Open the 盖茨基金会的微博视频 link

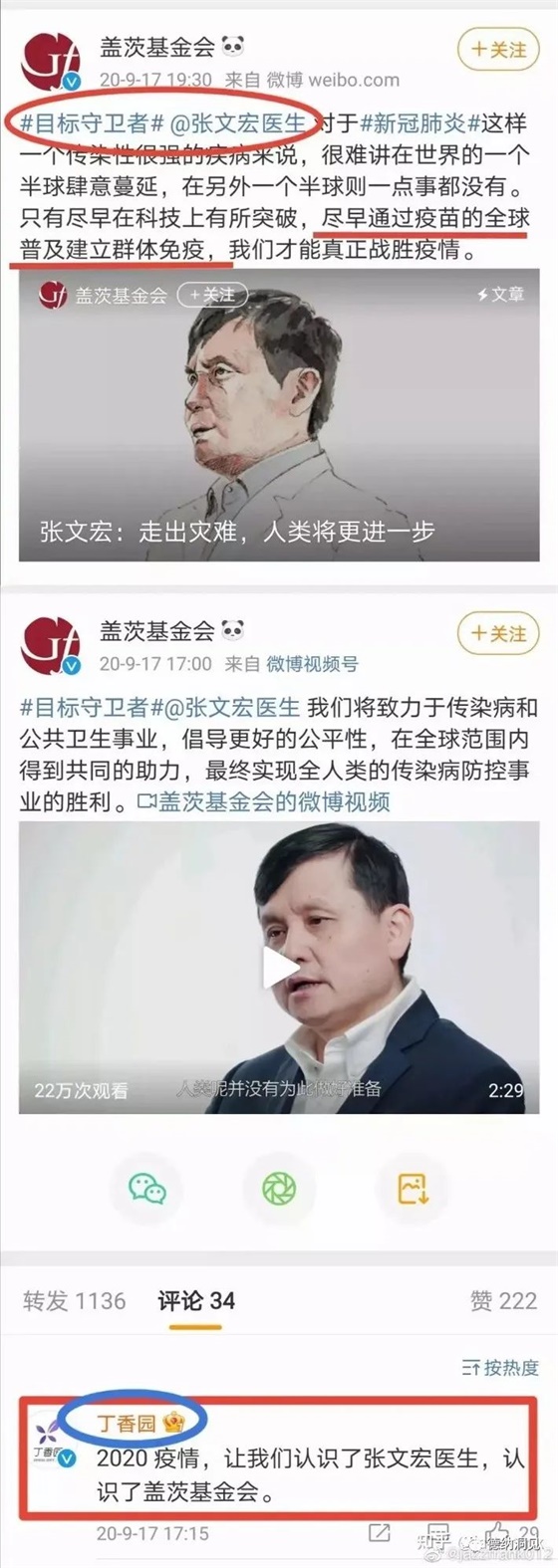pos(264,801)
